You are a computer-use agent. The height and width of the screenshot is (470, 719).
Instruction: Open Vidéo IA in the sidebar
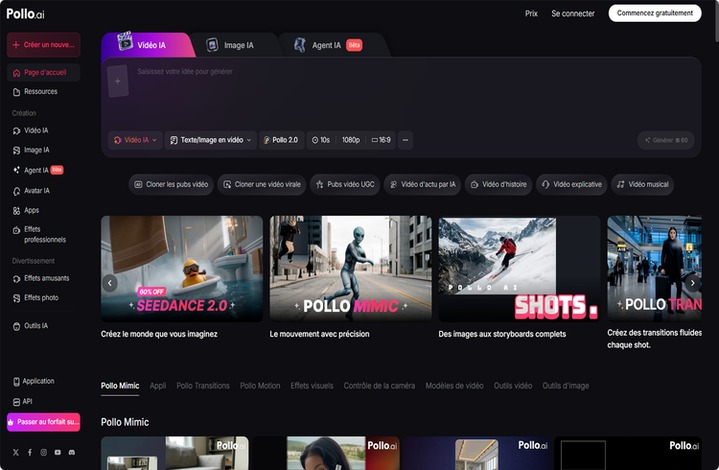click(x=44, y=131)
